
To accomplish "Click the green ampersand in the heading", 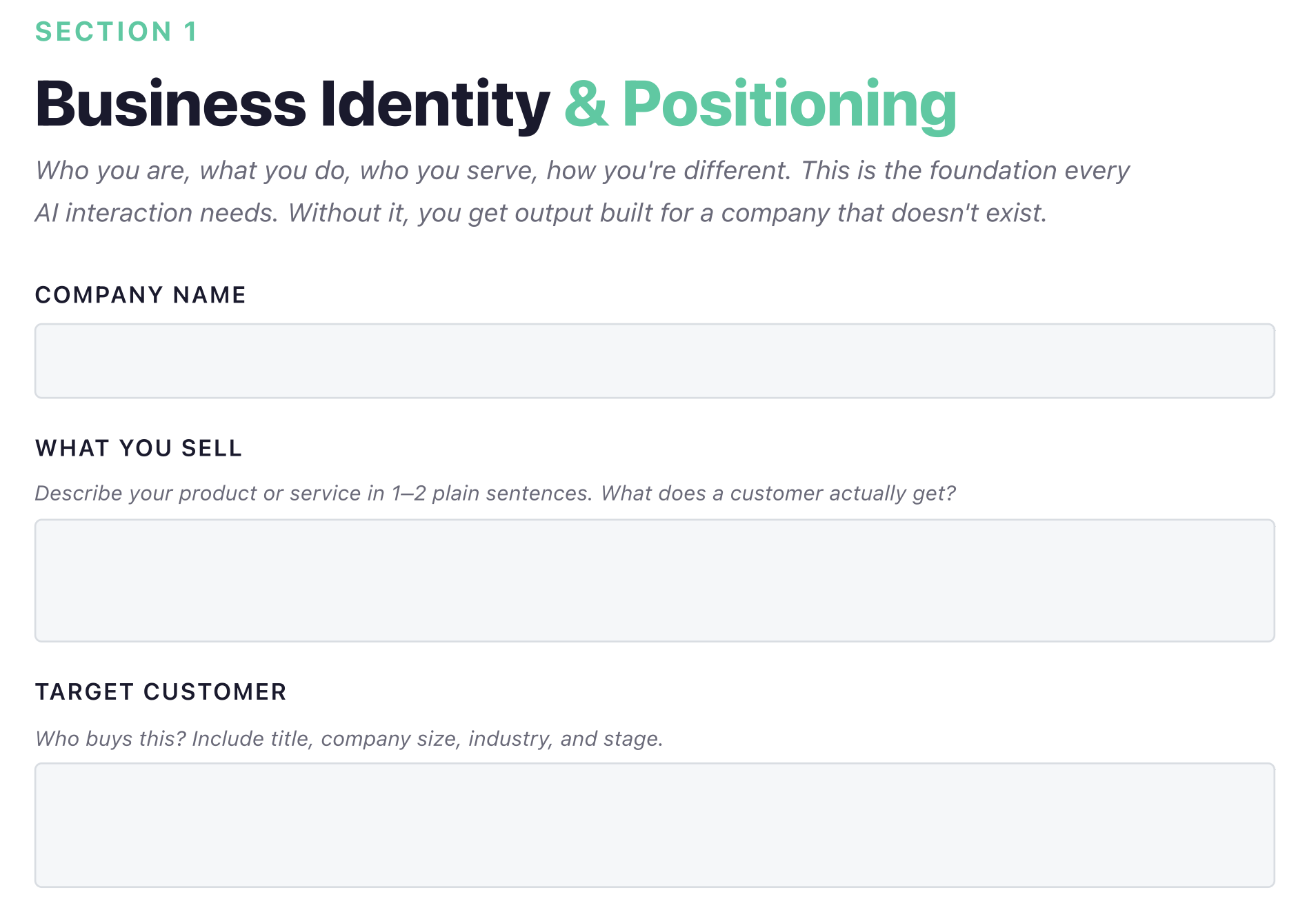I will click(x=587, y=103).
